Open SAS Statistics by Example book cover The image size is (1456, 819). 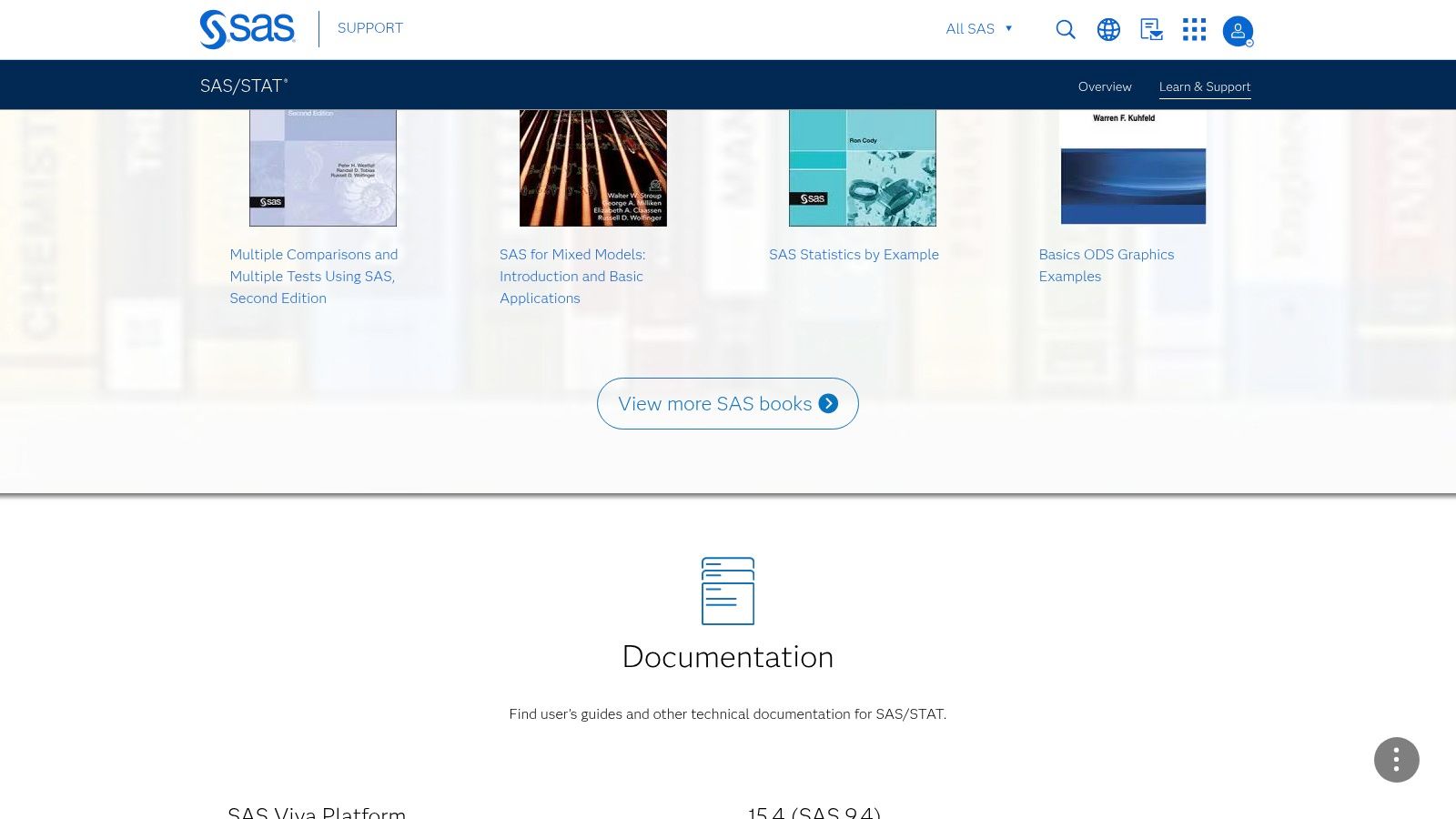click(x=863, y=167)
